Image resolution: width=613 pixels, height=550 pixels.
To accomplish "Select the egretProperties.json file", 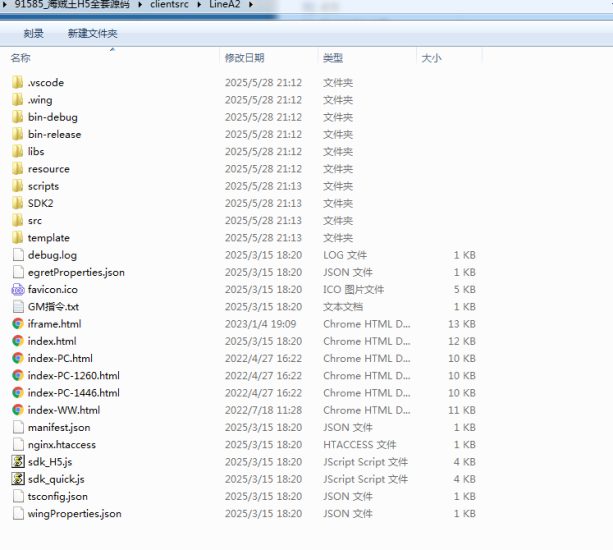I will [x=76, y=272].
